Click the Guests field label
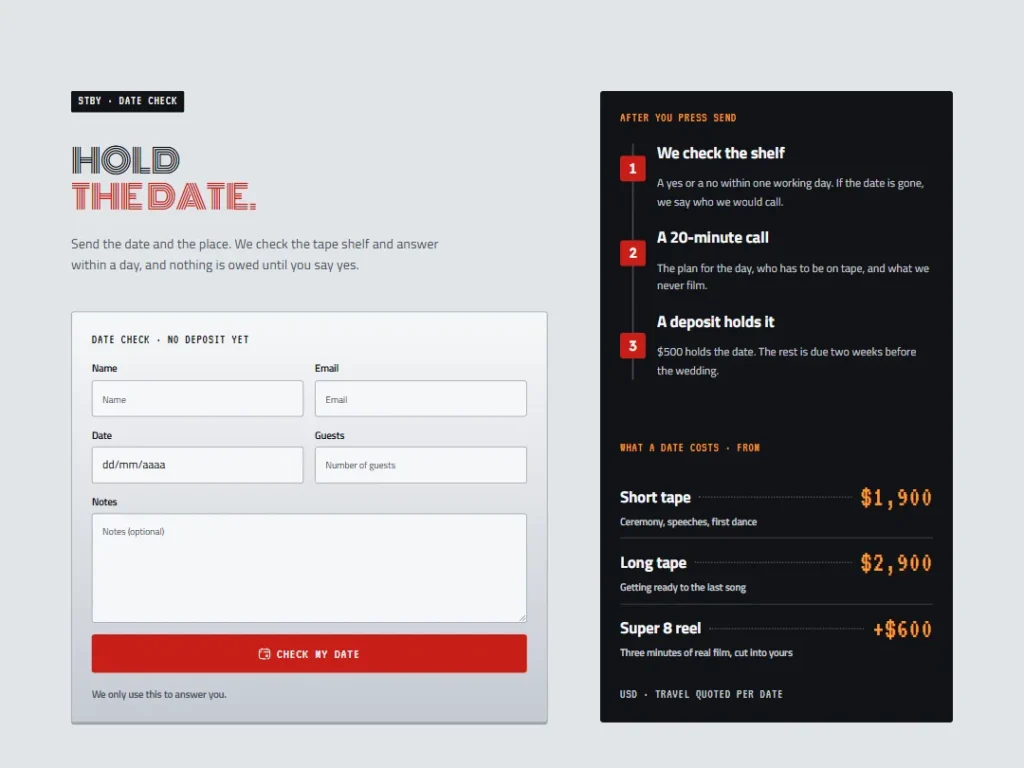 [x=329, y=436]
